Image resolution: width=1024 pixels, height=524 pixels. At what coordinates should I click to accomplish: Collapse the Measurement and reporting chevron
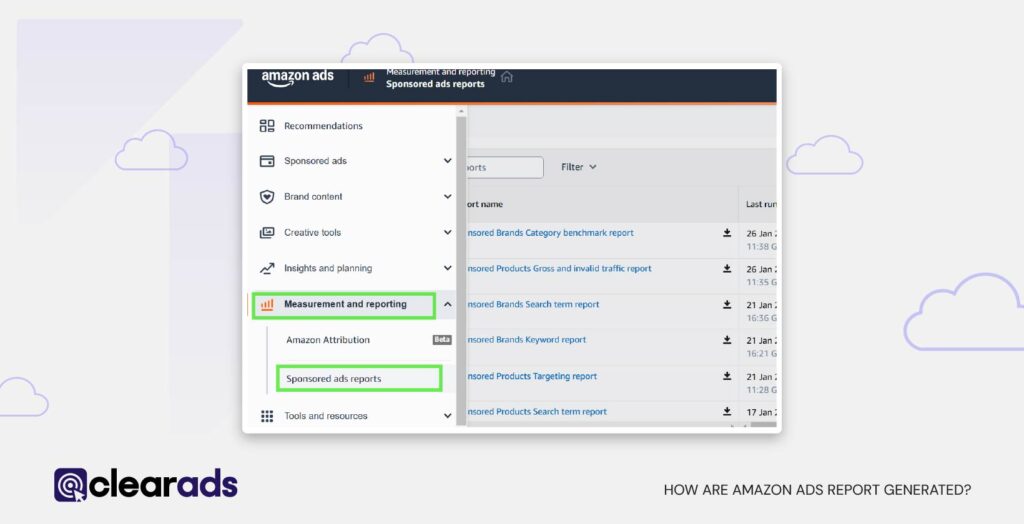pyautogui.click(x=447, y=304)
